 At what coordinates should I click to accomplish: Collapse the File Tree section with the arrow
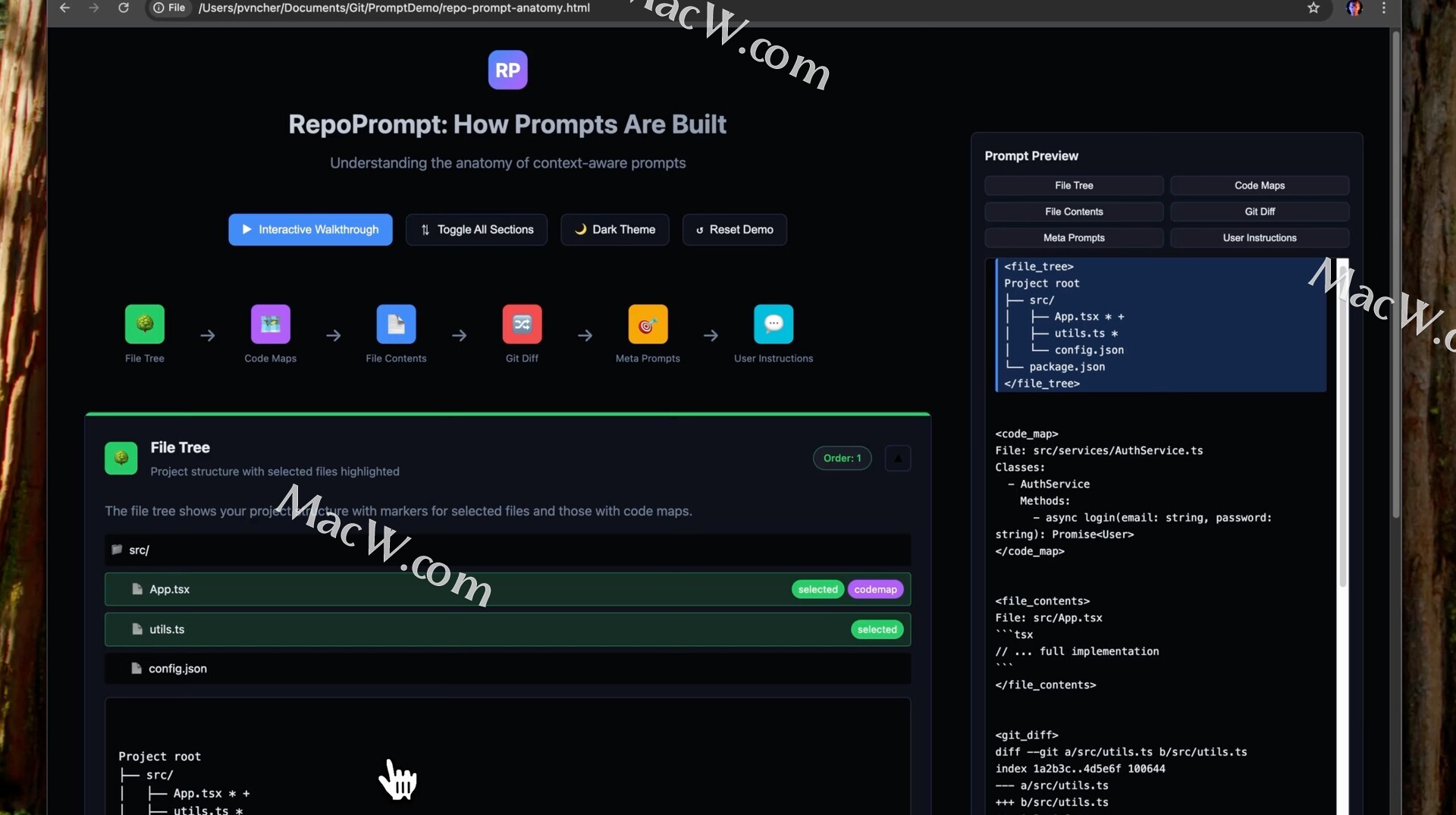pos(898,458)
